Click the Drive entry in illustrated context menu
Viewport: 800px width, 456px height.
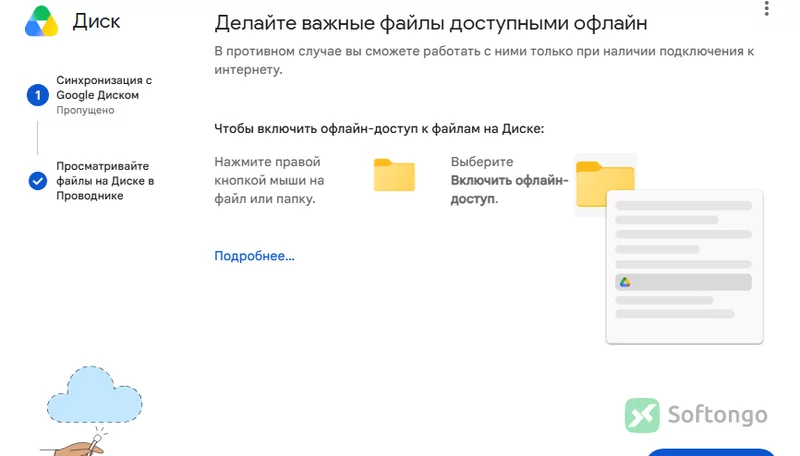coord(683,282)
